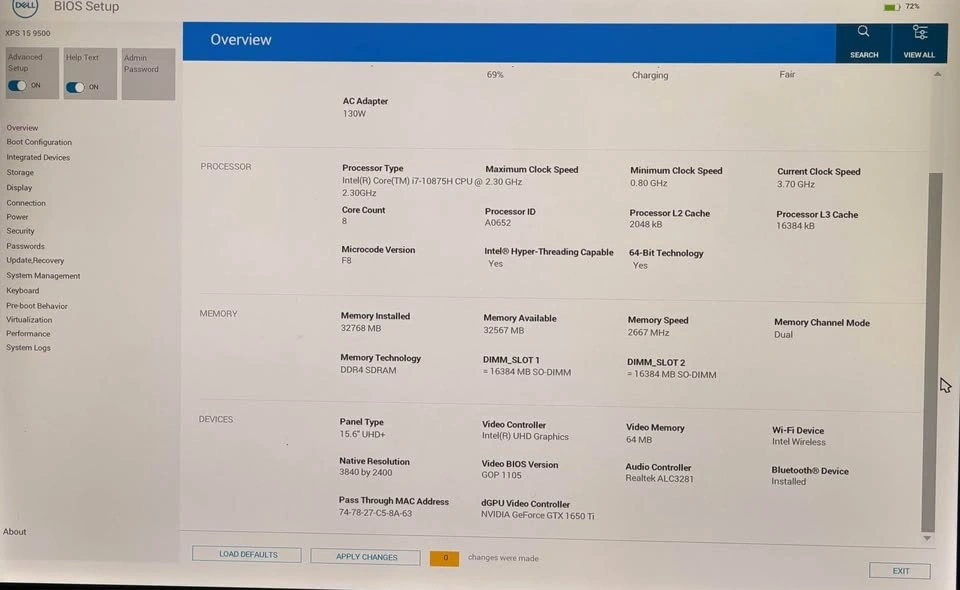Select Boot Configuration in sidebar
960x590 pixels.
[39, 142]
